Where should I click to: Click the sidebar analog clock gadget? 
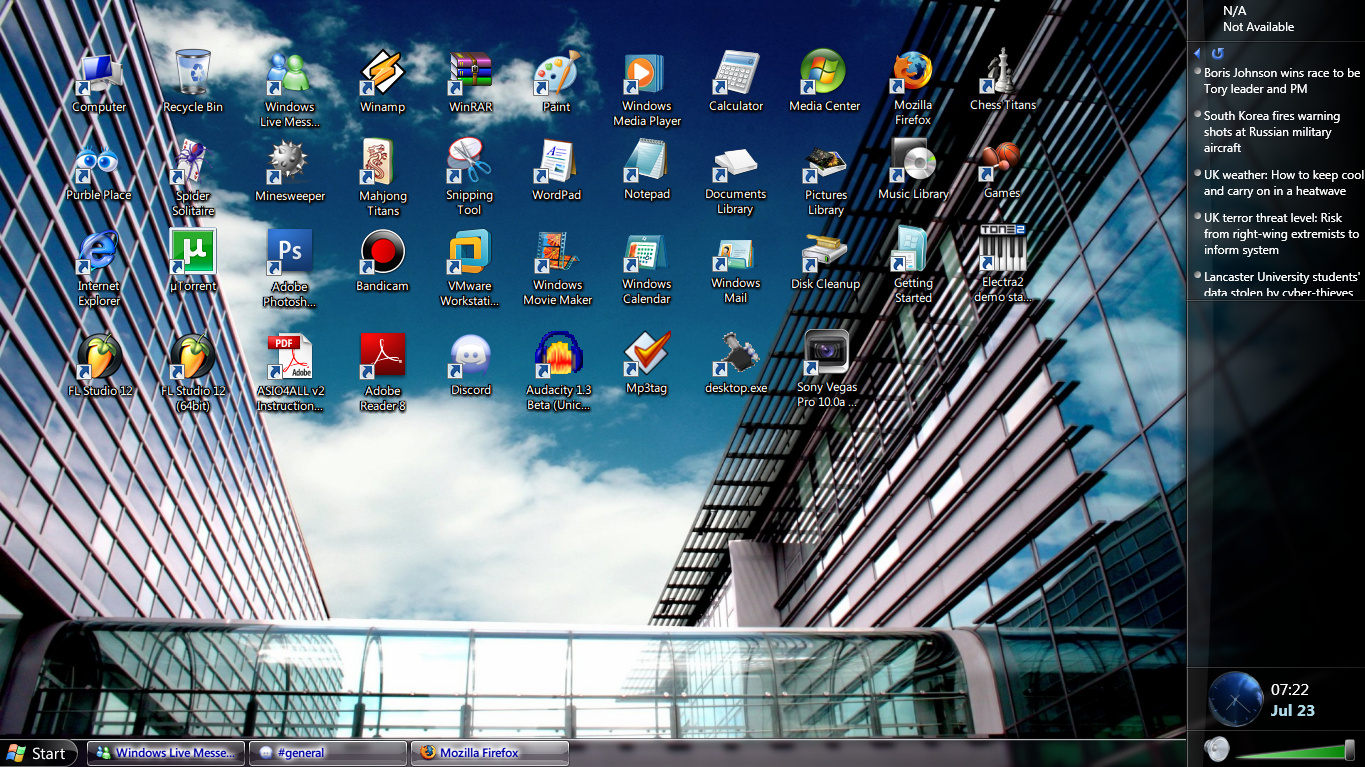pyautogui.click(x=1235, y=698)
